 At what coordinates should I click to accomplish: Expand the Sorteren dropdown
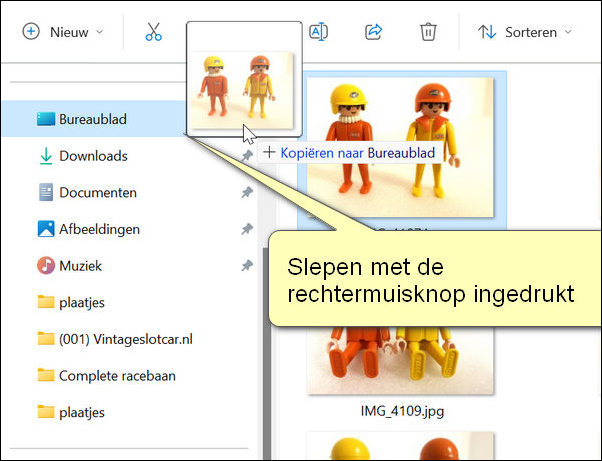(x=525, y=32)
